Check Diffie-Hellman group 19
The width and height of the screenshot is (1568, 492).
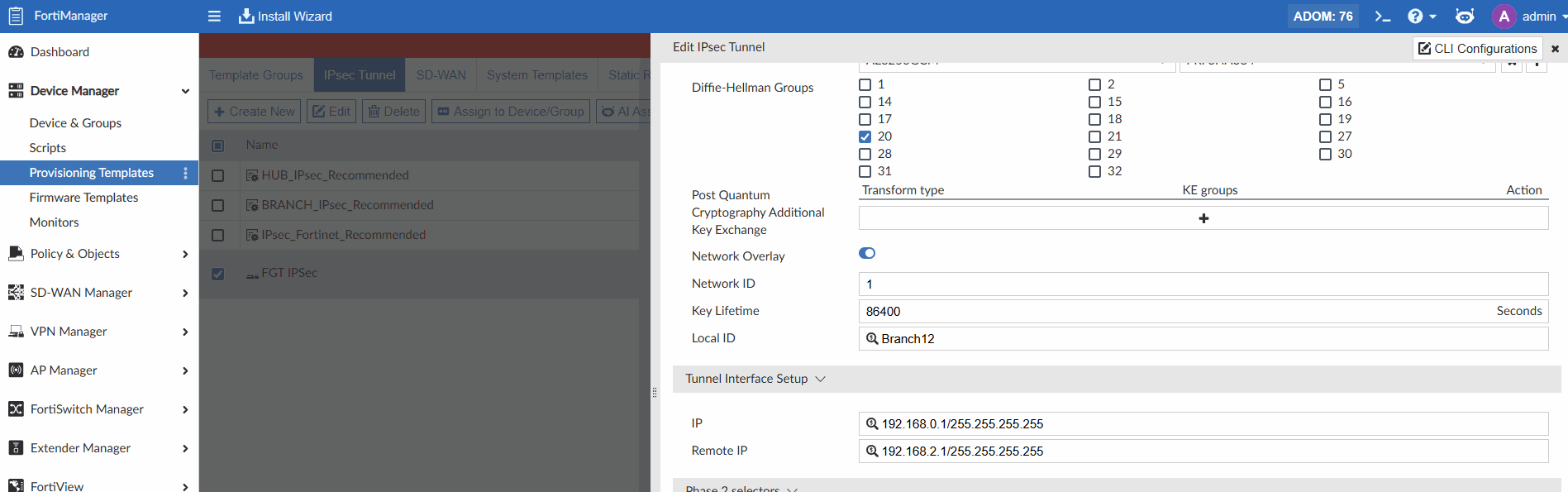[x=1325, y=119]
